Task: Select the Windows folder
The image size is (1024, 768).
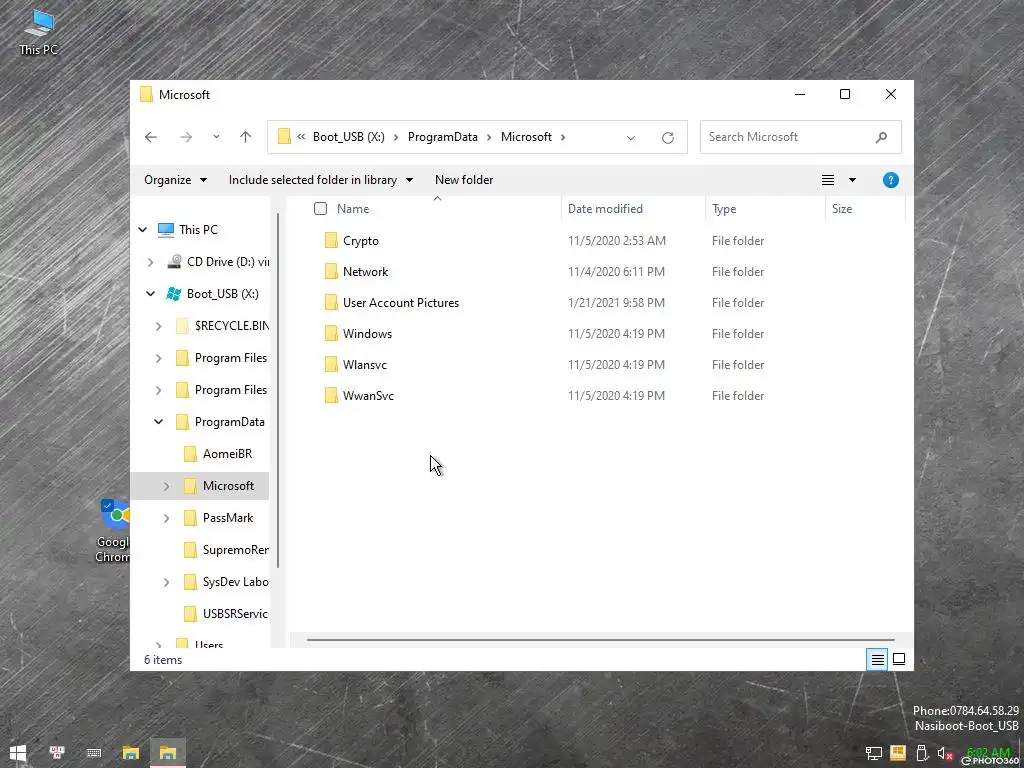Action: (x=367, y=334)
